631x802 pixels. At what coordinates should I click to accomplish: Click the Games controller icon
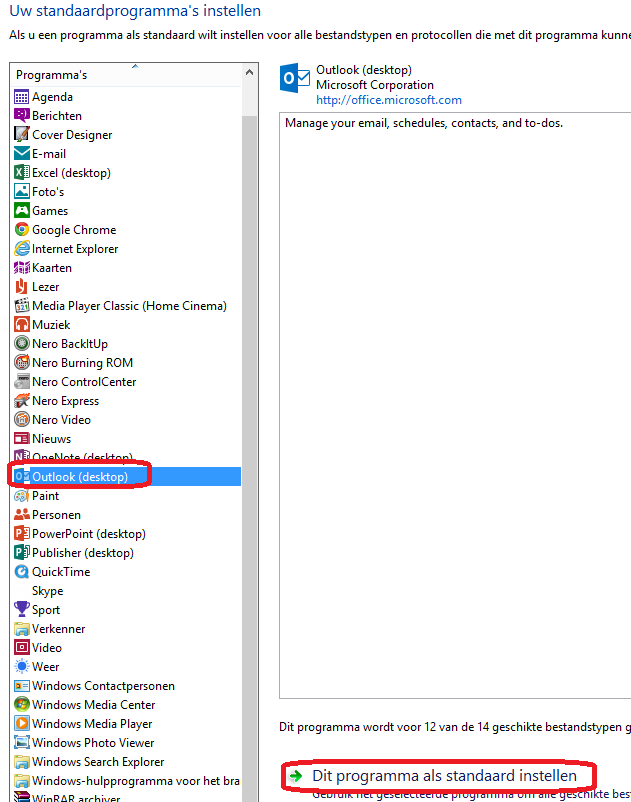(21, 210)
